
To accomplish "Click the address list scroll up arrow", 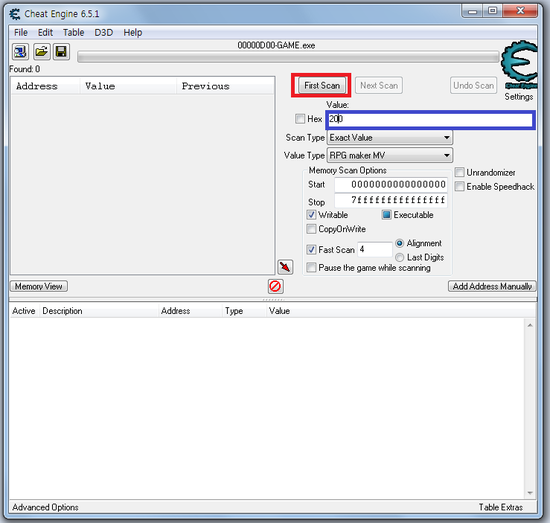I will [x=530, y=326].
